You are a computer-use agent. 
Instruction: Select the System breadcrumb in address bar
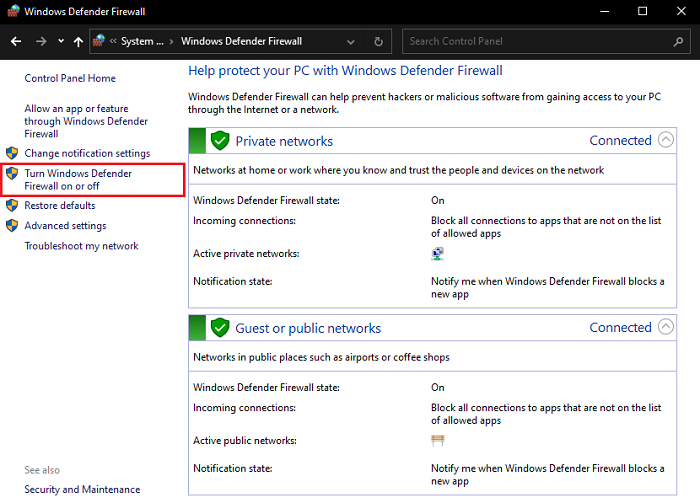click(x=142, y=42)
